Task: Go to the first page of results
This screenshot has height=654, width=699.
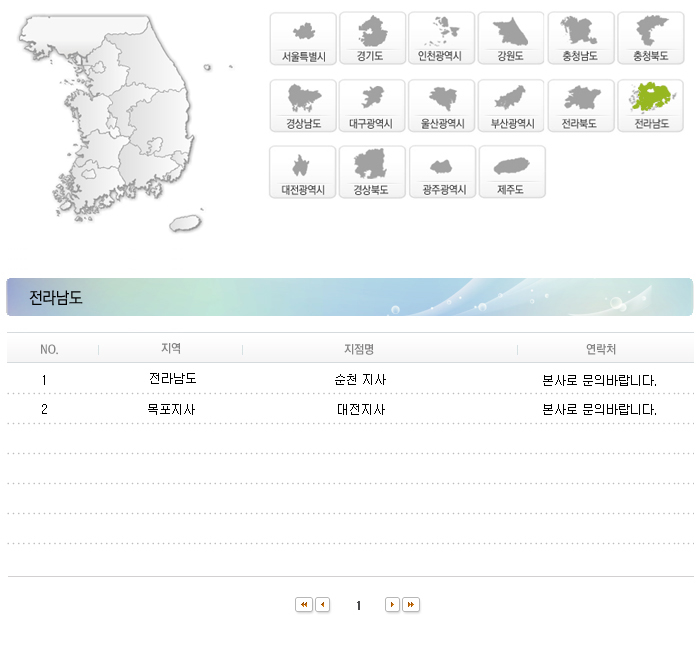Action: click(x=304, y=605)
